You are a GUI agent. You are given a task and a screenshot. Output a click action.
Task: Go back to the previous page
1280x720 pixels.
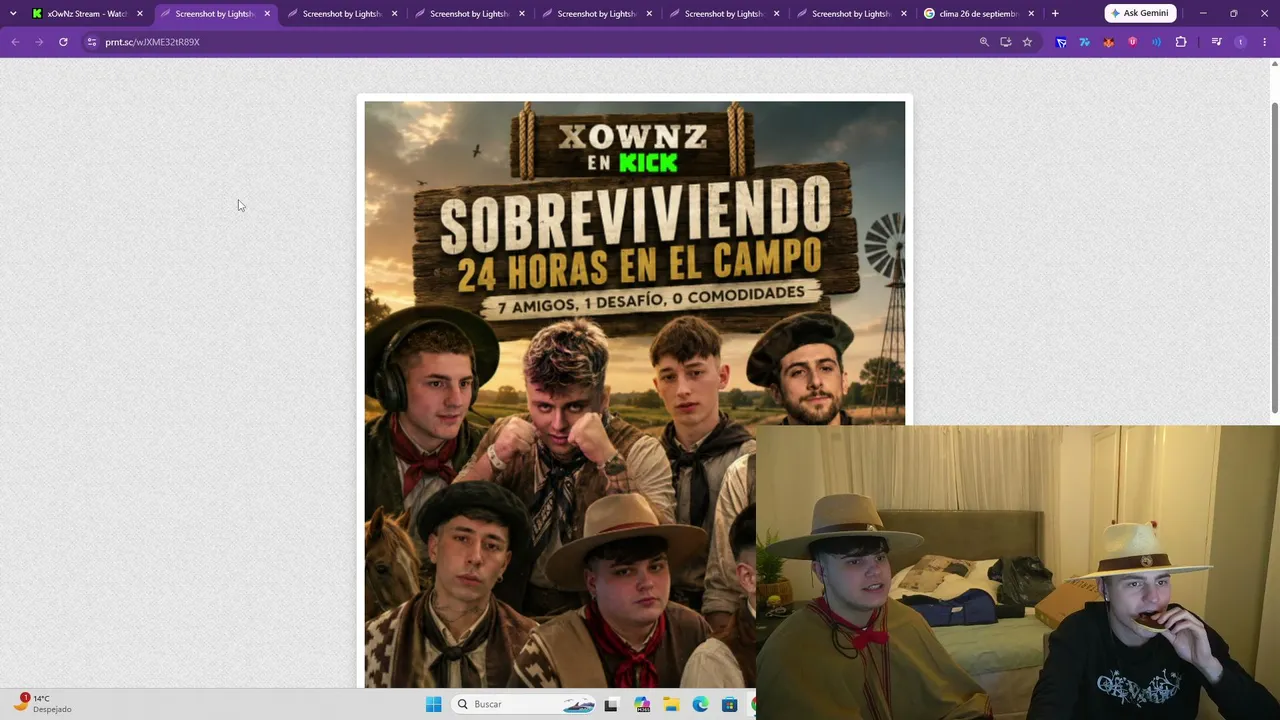tap(15, 42)
